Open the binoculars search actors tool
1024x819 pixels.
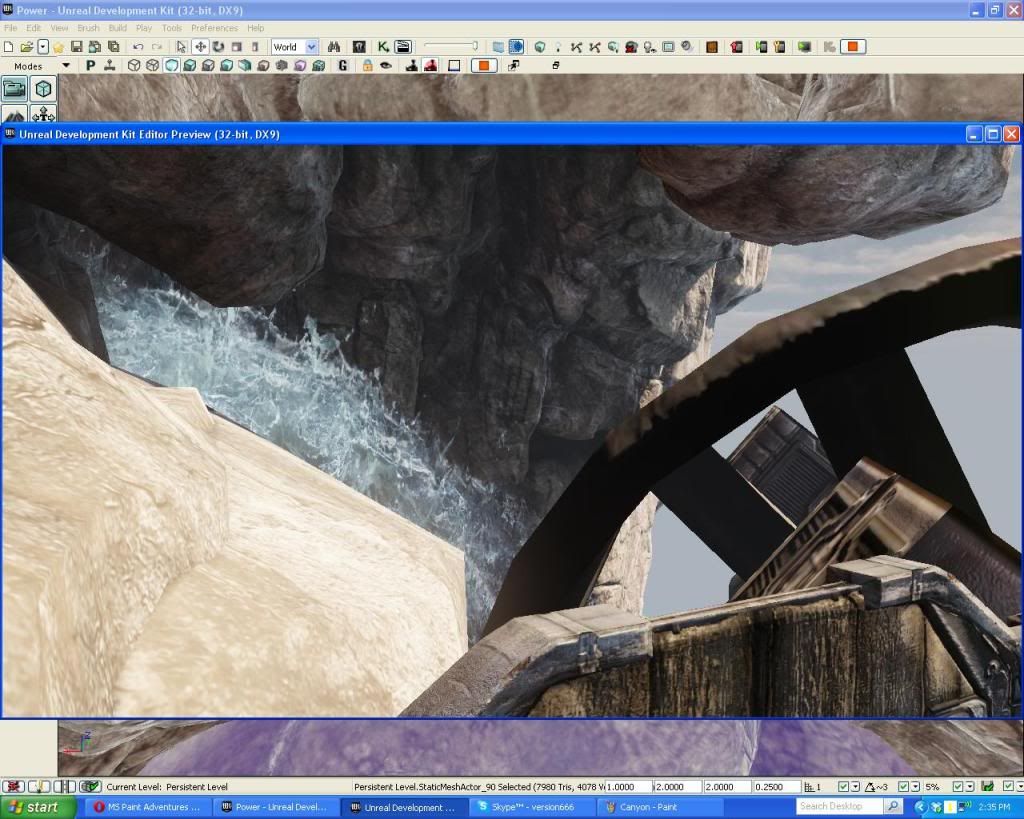pyautogui.click(x=334, y=47)
